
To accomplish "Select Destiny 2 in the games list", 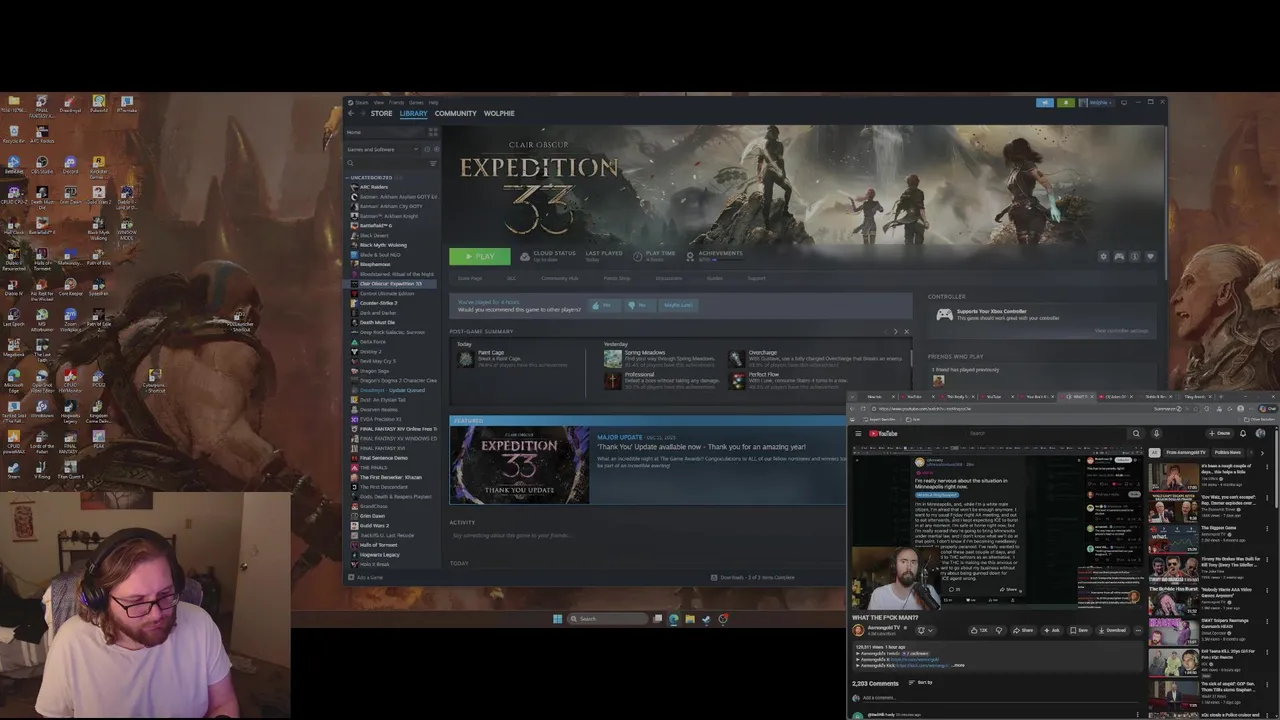I will click(370, 351).
